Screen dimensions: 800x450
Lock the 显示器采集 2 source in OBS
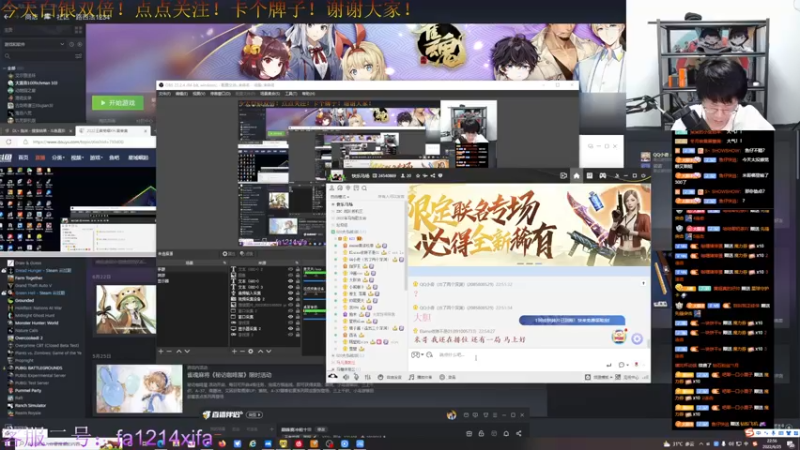tap(298, 329)
